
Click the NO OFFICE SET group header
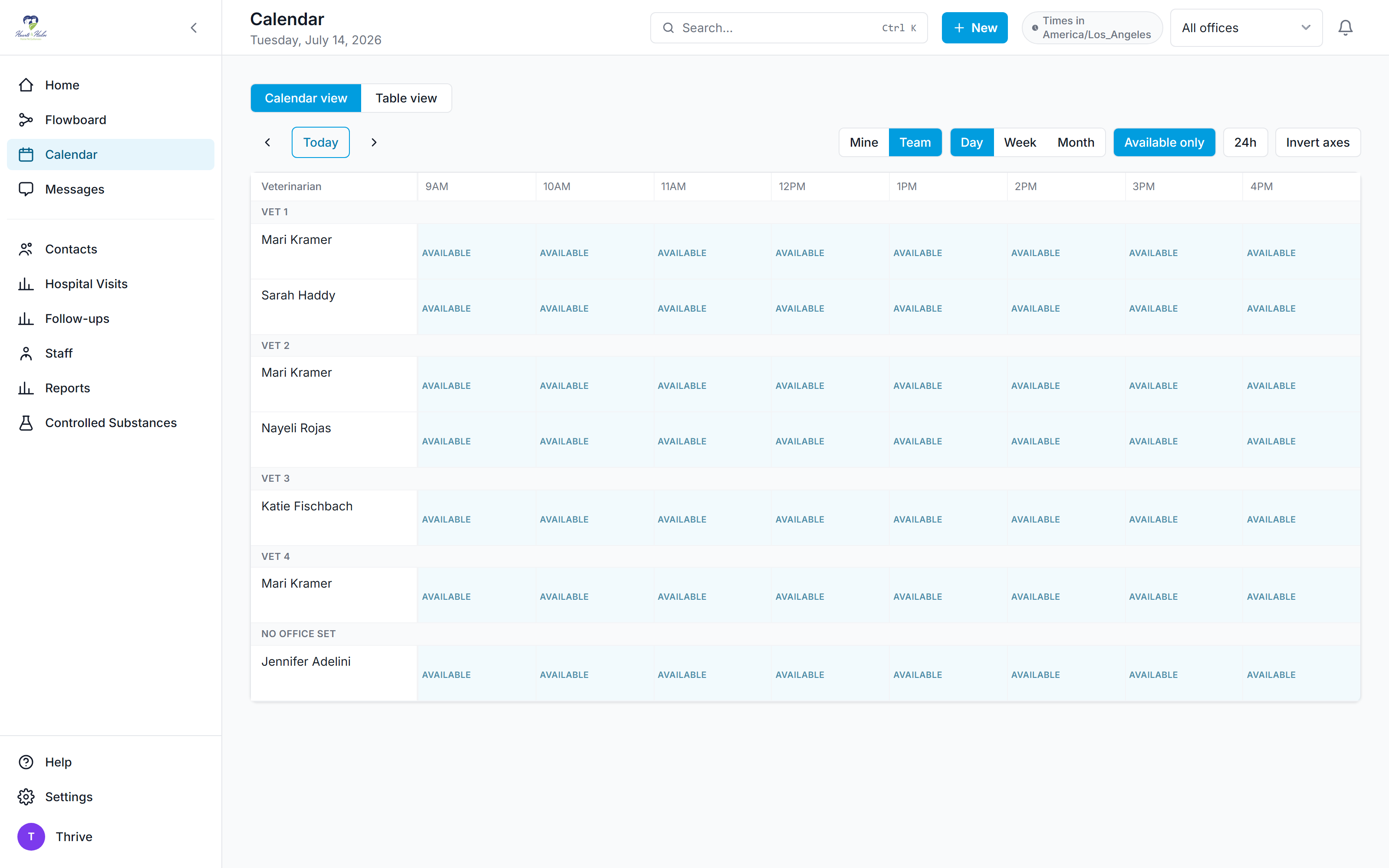(x=805, y=634)
